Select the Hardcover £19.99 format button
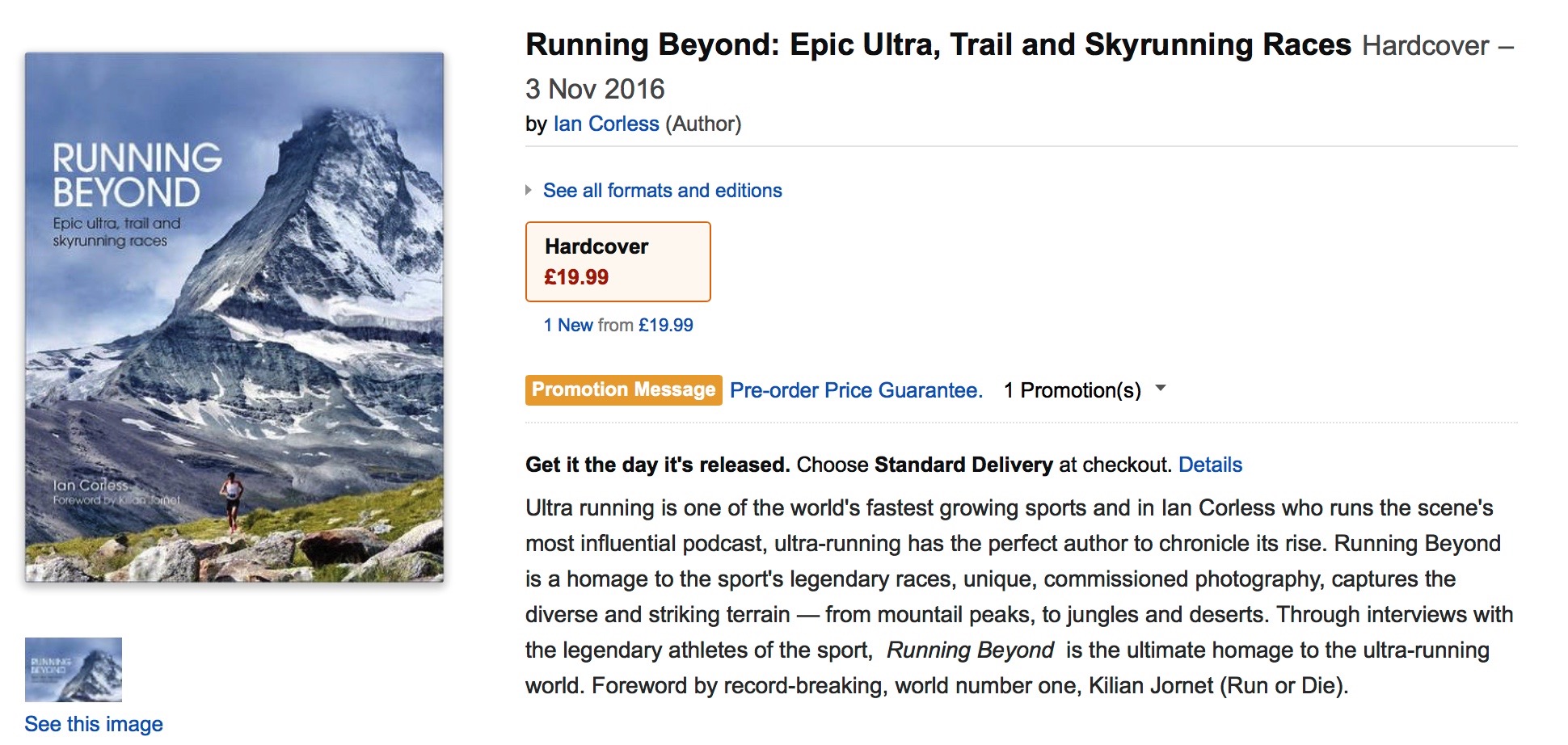 pos(618,262)
